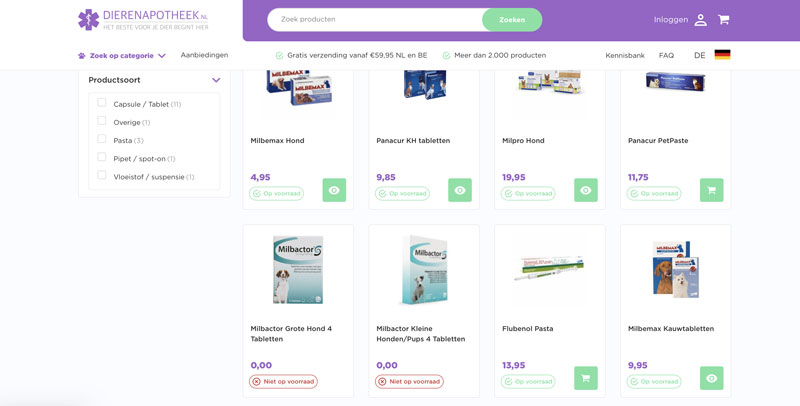Open the user account icon beside Inloggen
The height and width of the screenshot is (406, 800).
pos(701,20)
